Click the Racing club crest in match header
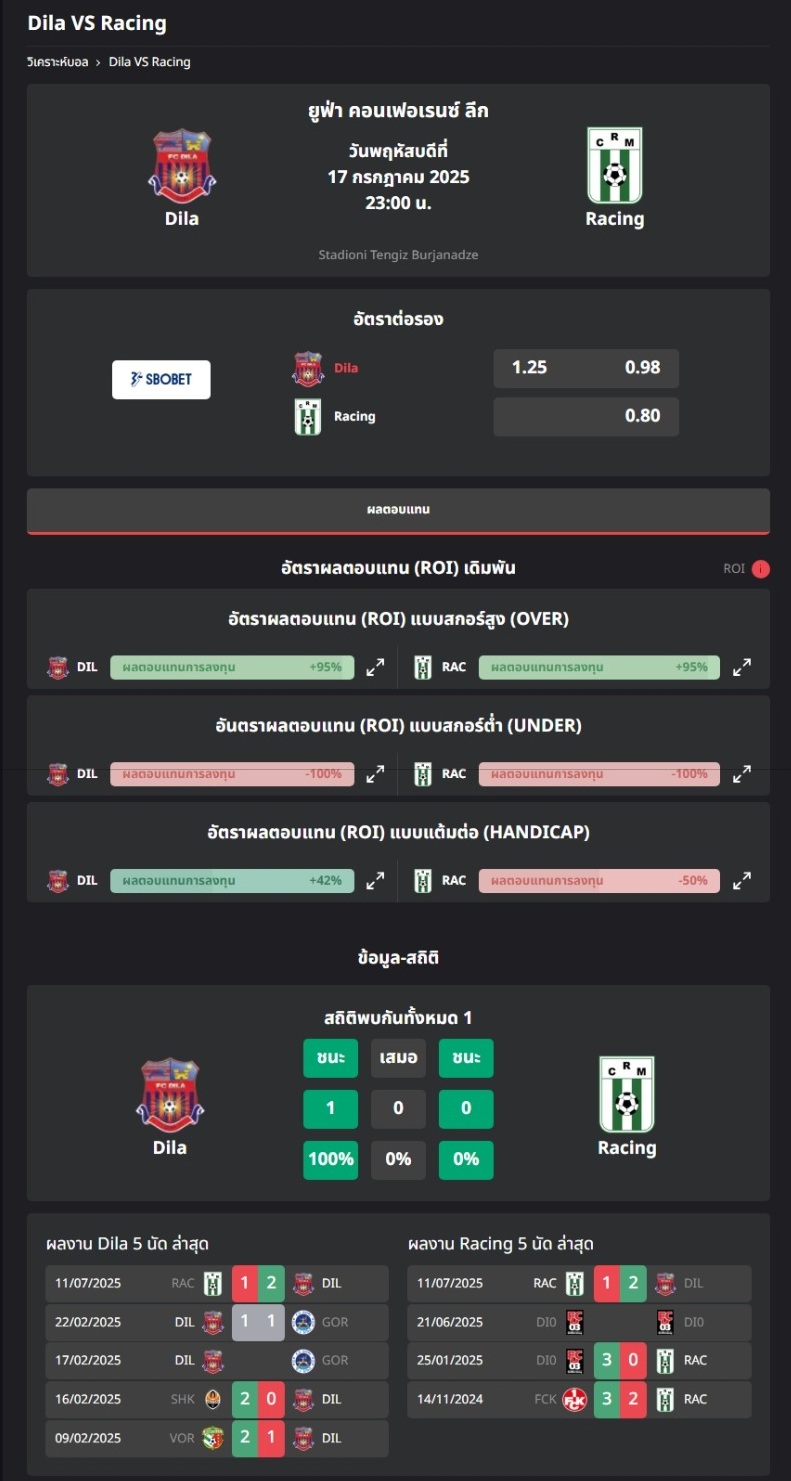The width and height of the screenshot is (791, 1481). coord(614,165)
